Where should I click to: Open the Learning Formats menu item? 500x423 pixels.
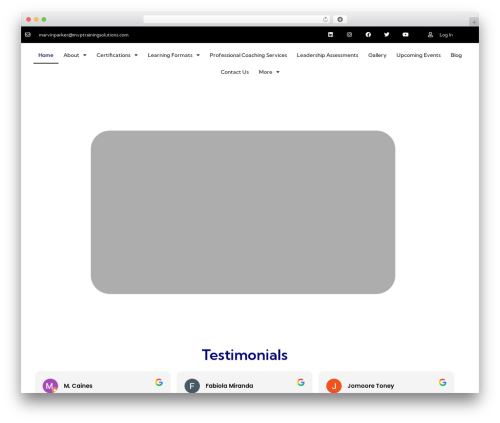[x=170, y=55]
